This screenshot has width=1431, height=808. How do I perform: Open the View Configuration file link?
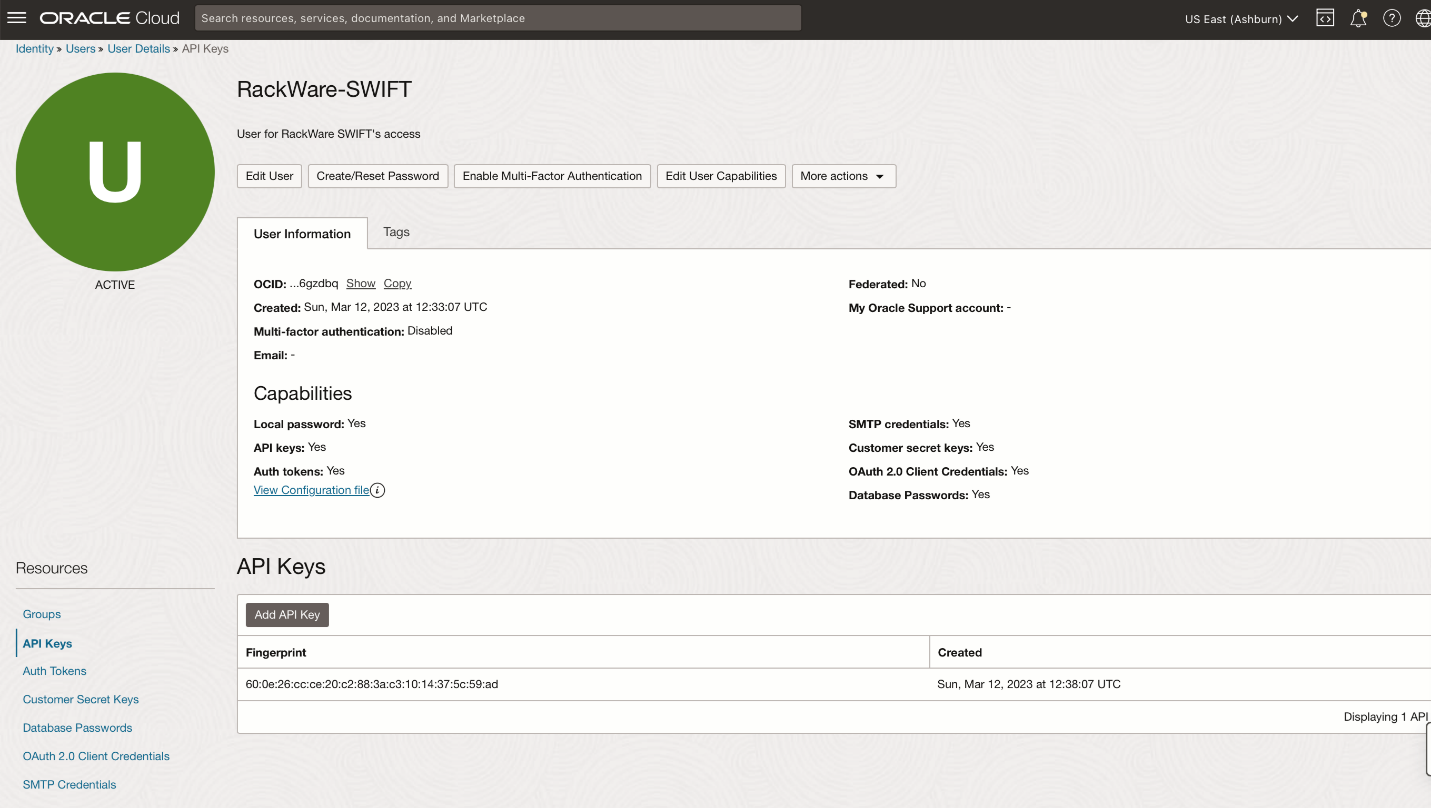click(x=311, y=490)
